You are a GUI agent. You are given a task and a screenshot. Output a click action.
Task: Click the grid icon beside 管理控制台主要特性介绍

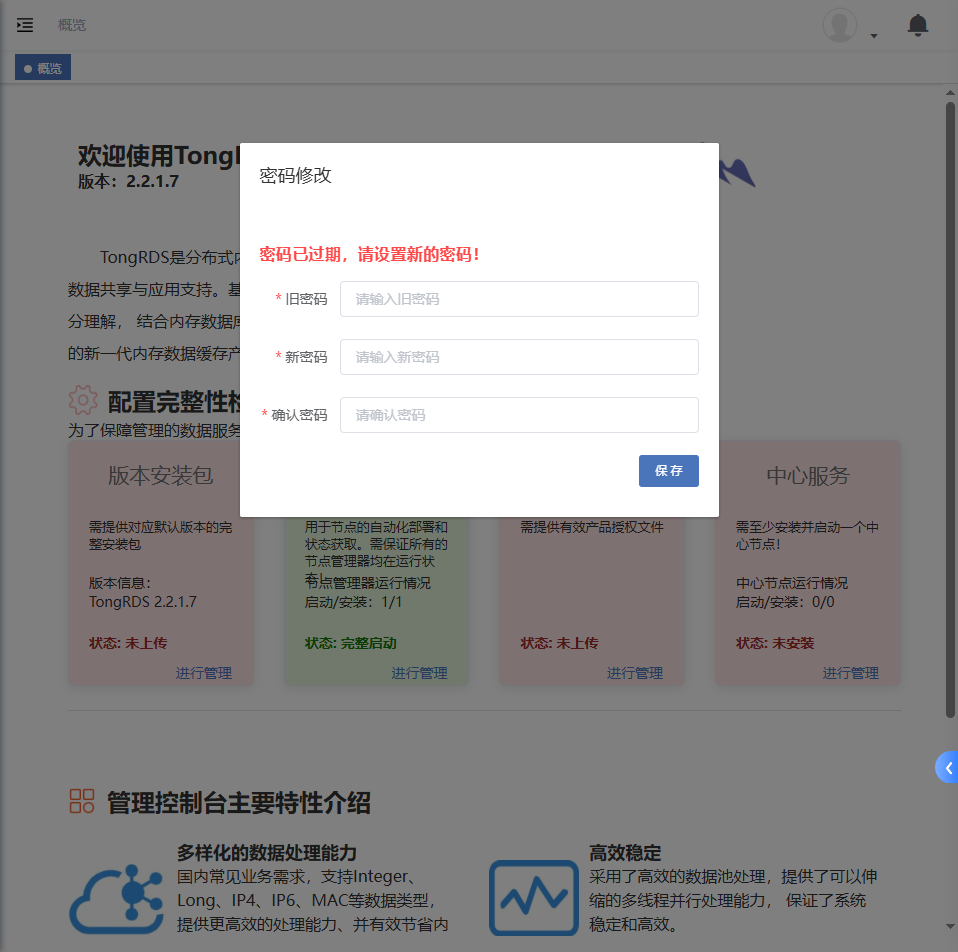[x=82, y=801]
